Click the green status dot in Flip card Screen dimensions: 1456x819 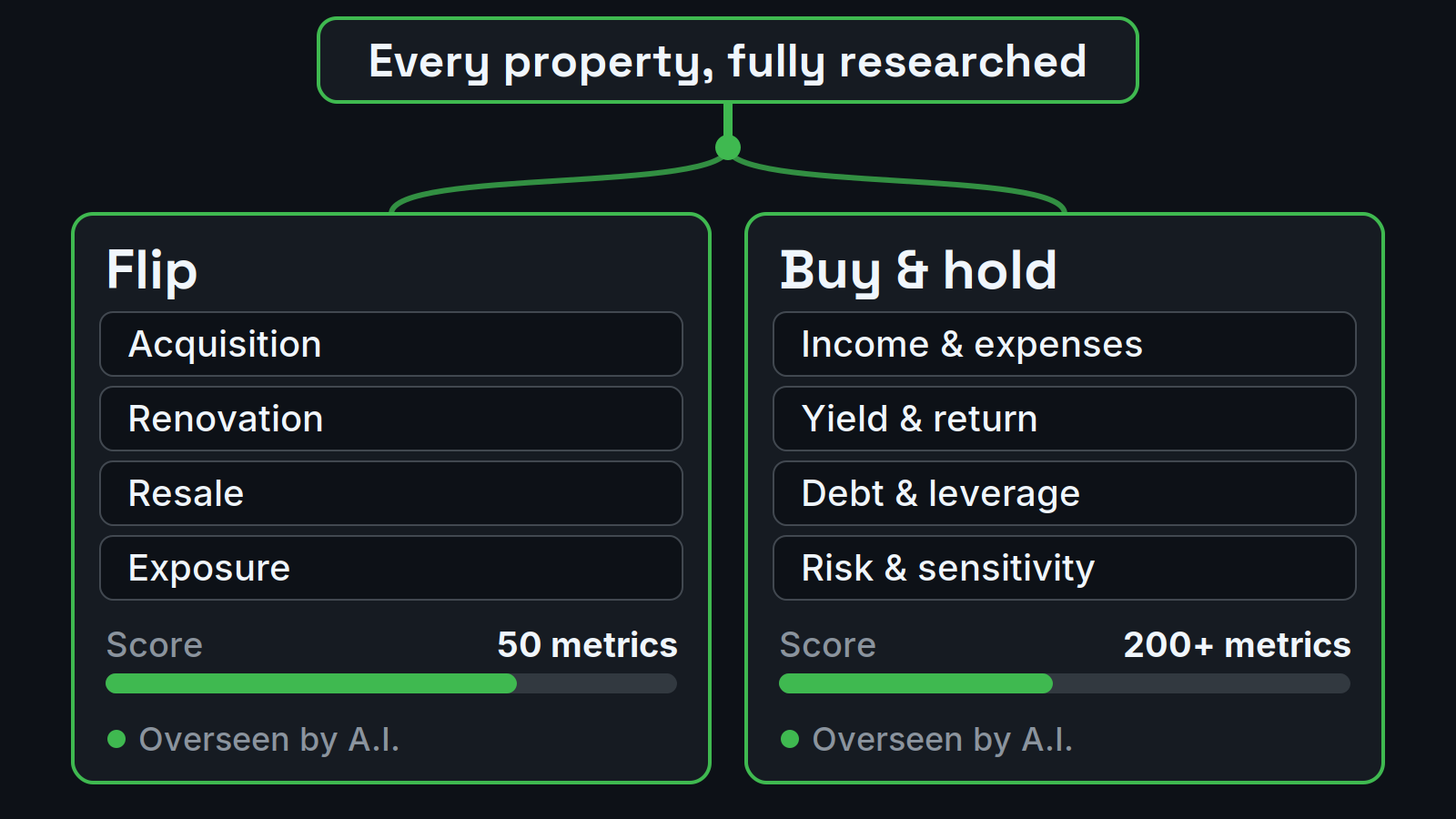116,739
